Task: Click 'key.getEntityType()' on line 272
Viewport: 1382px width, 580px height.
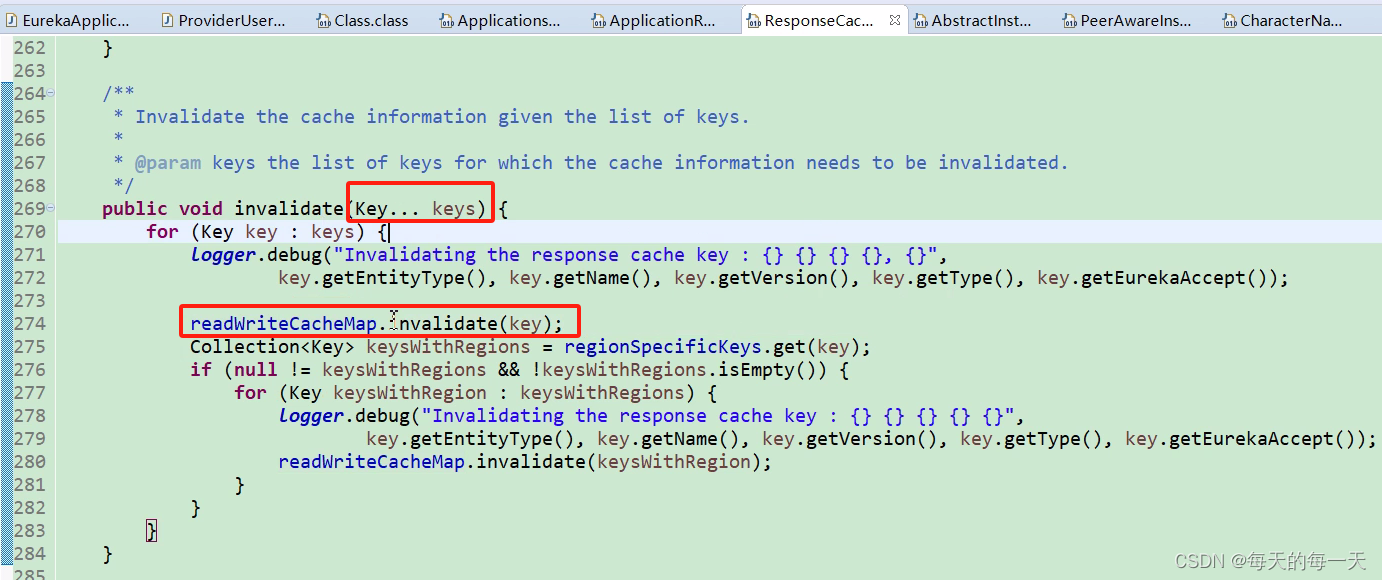Action: point(383,277)
